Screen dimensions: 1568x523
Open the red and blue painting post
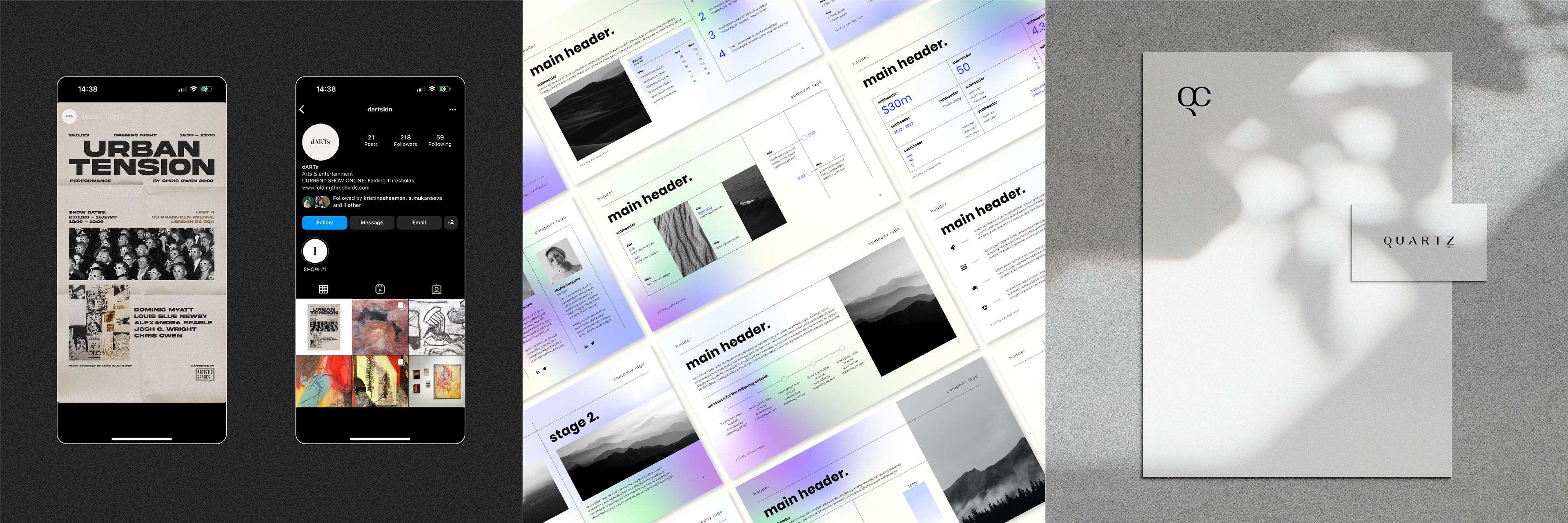324,381
